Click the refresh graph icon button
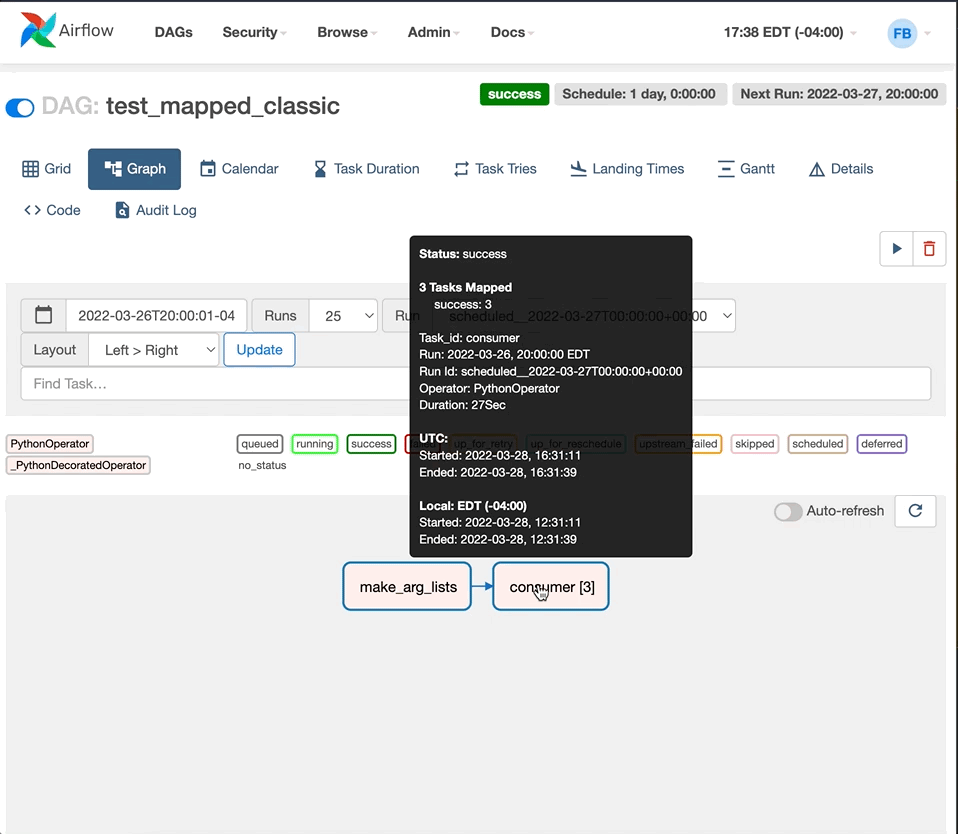958x834 pixels. (915, 511)
